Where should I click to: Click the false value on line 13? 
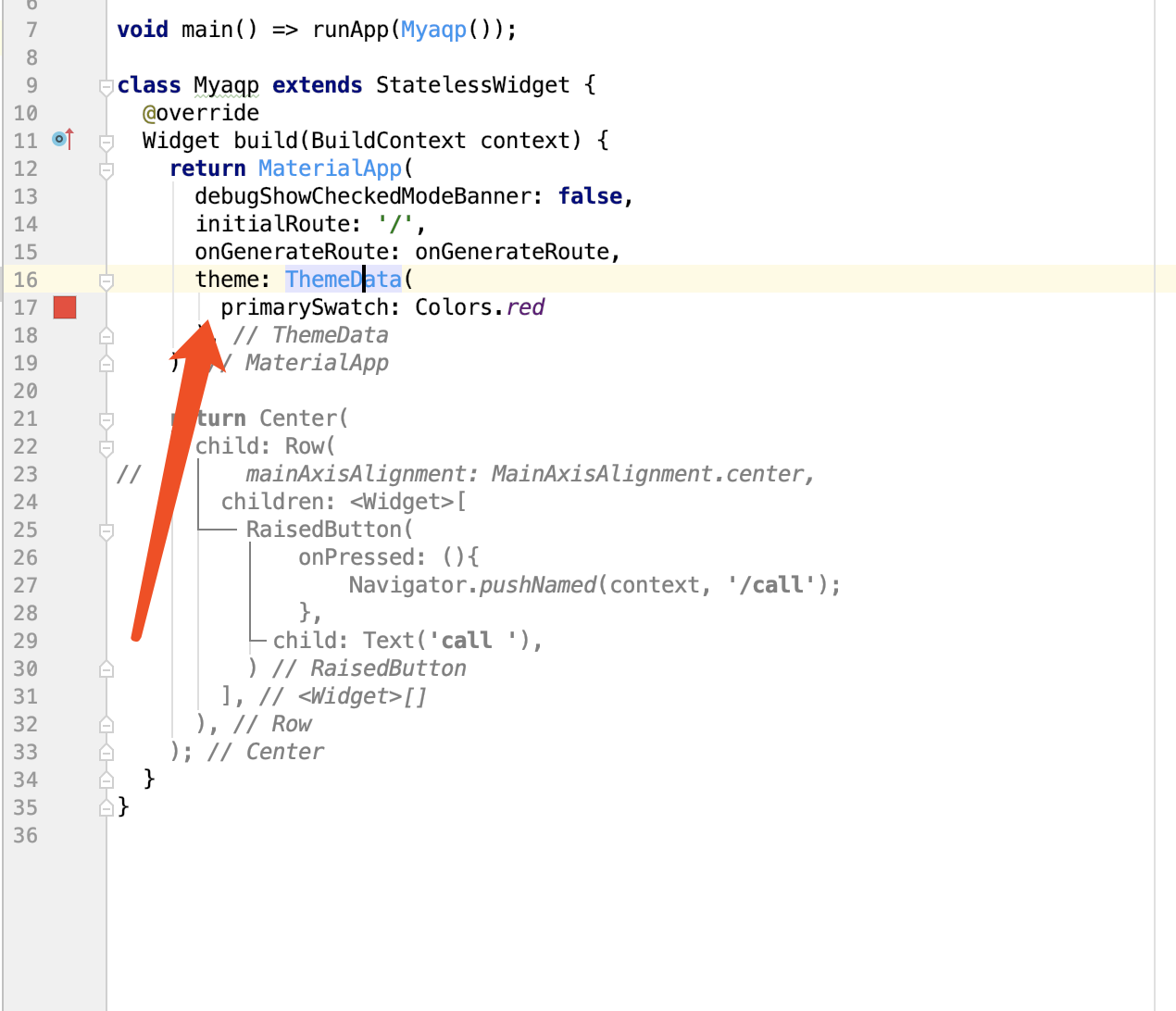click(590, 196)
